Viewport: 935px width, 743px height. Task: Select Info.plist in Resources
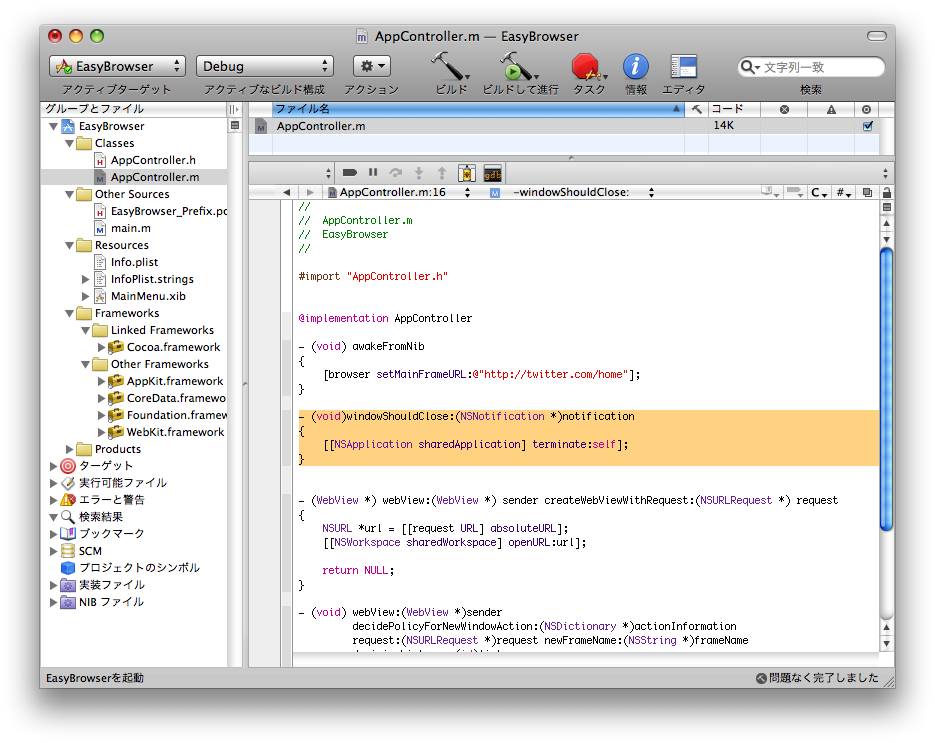(x=134, y=262)
